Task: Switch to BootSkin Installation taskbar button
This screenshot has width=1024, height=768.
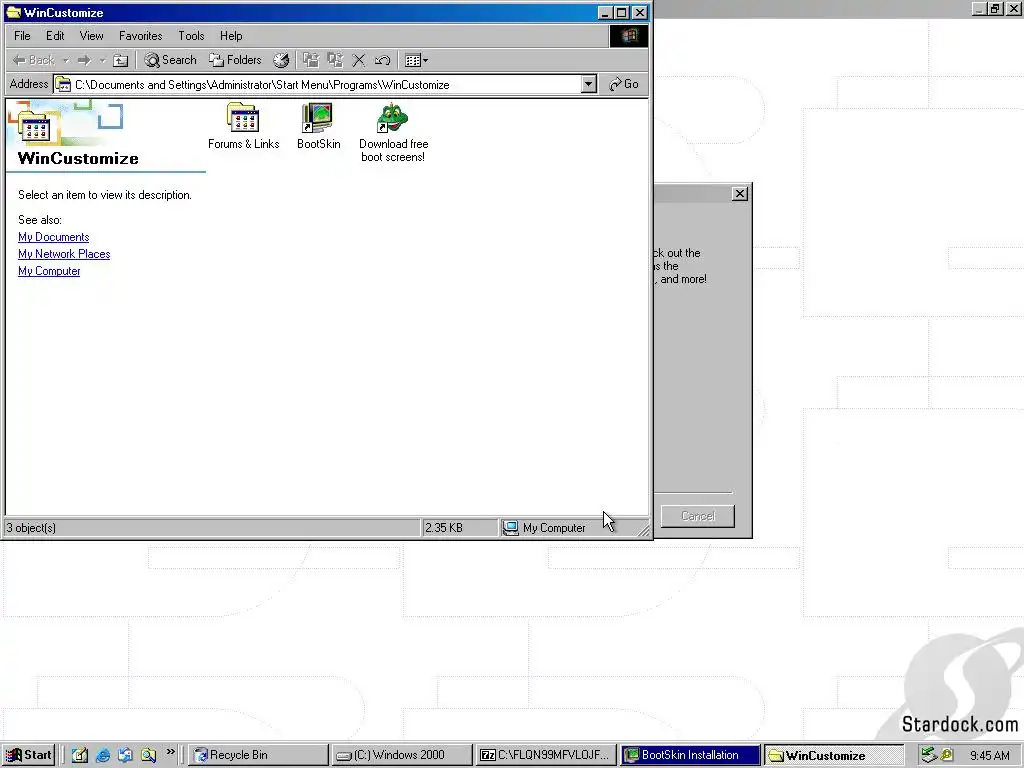Action: tap(690, 755)
